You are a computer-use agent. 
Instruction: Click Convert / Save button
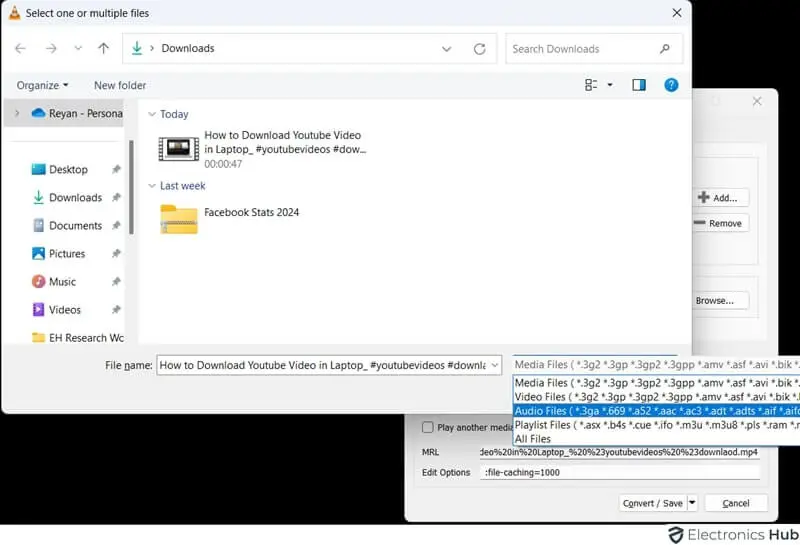[653, 503]
